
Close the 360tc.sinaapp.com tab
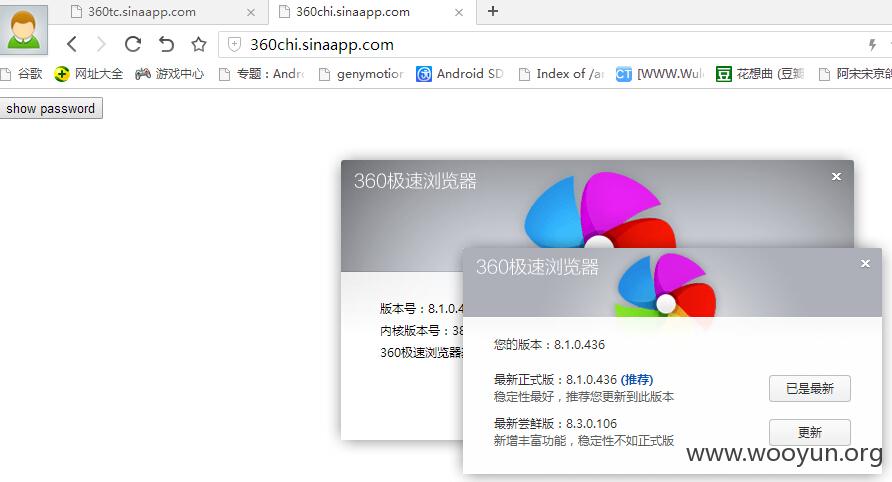click(x=251, y=13)
